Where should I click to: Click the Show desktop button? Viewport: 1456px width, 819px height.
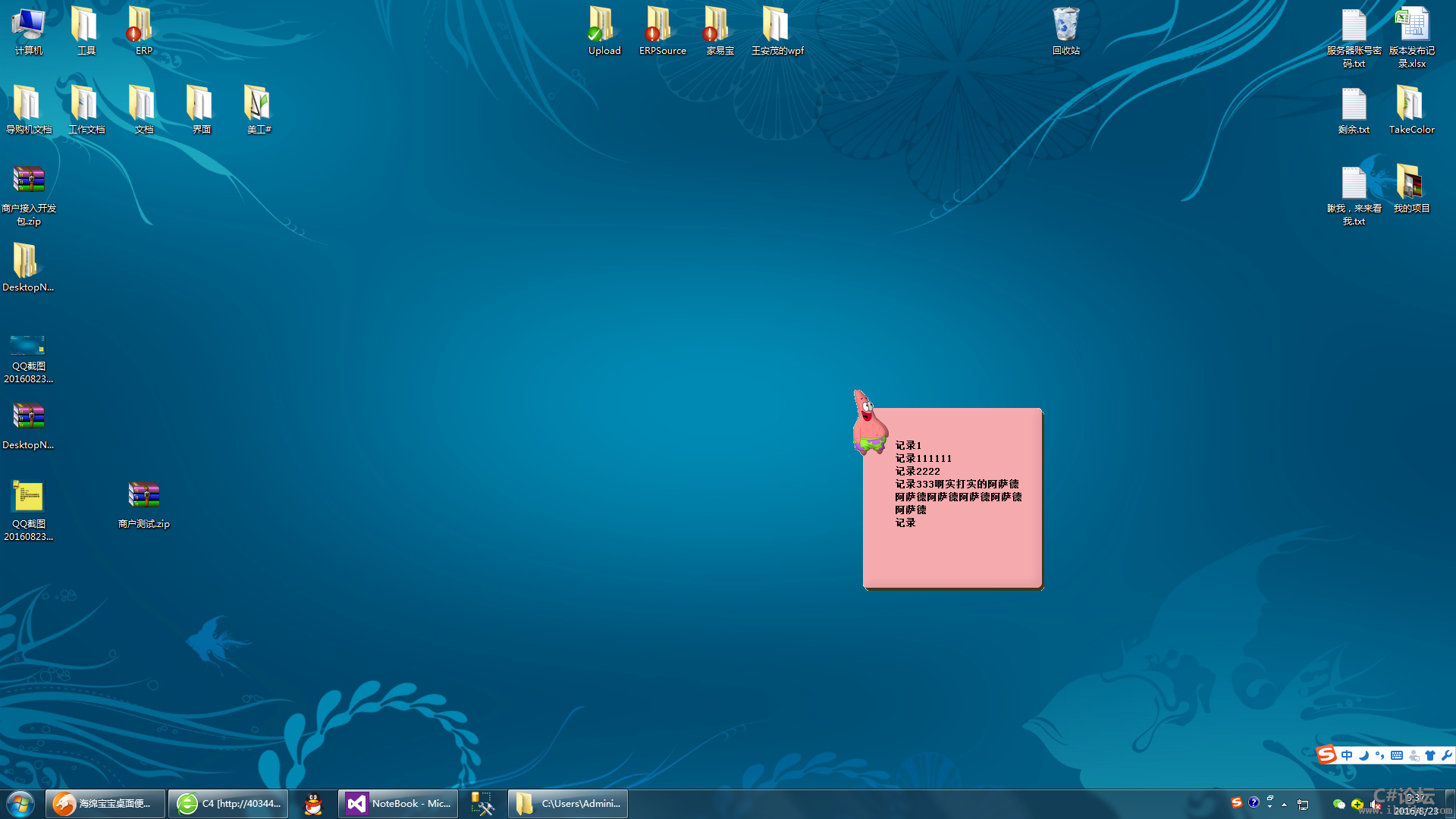coord(1450,804)
